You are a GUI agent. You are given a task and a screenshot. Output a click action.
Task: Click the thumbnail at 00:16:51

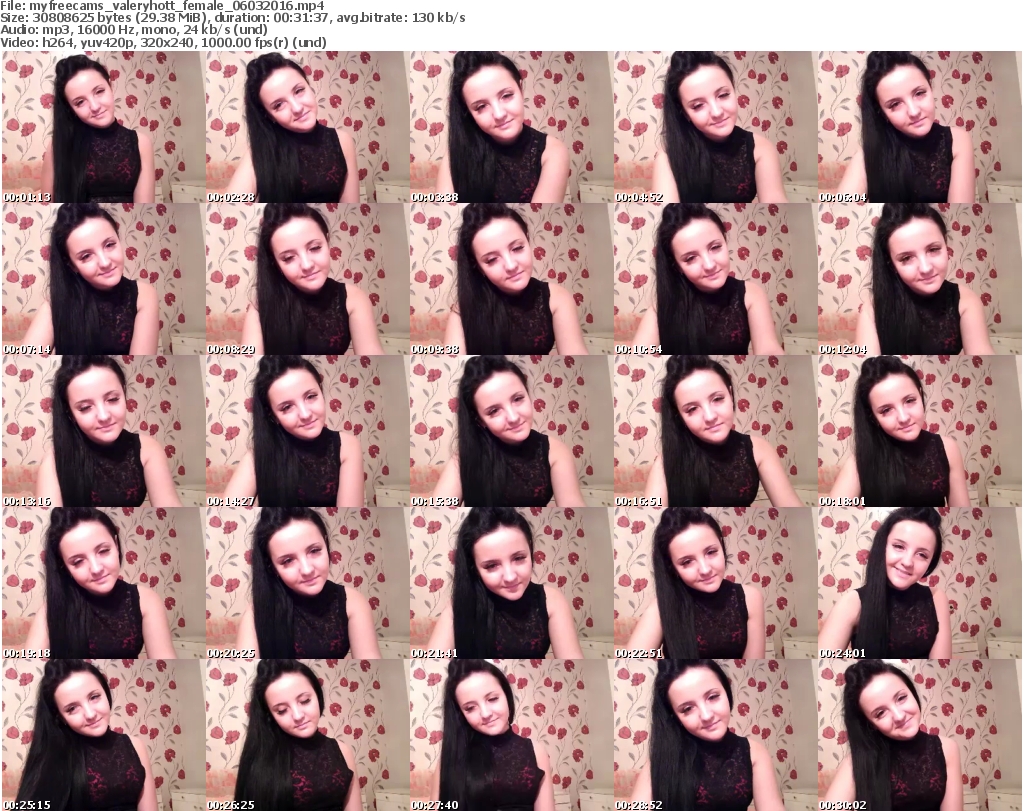click(x=714, y=432)
